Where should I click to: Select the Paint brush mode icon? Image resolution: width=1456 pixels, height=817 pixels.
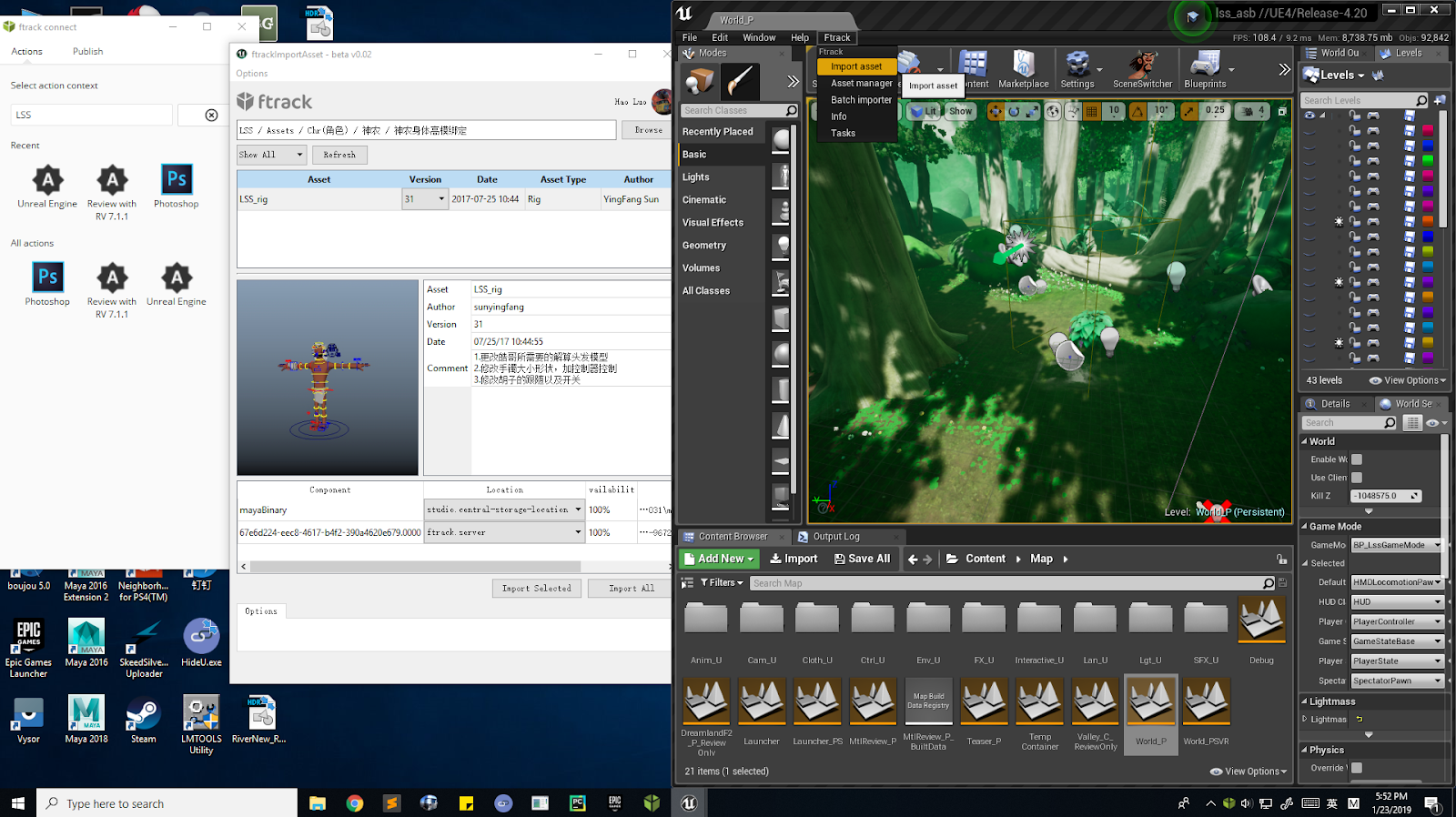[740, 82]
